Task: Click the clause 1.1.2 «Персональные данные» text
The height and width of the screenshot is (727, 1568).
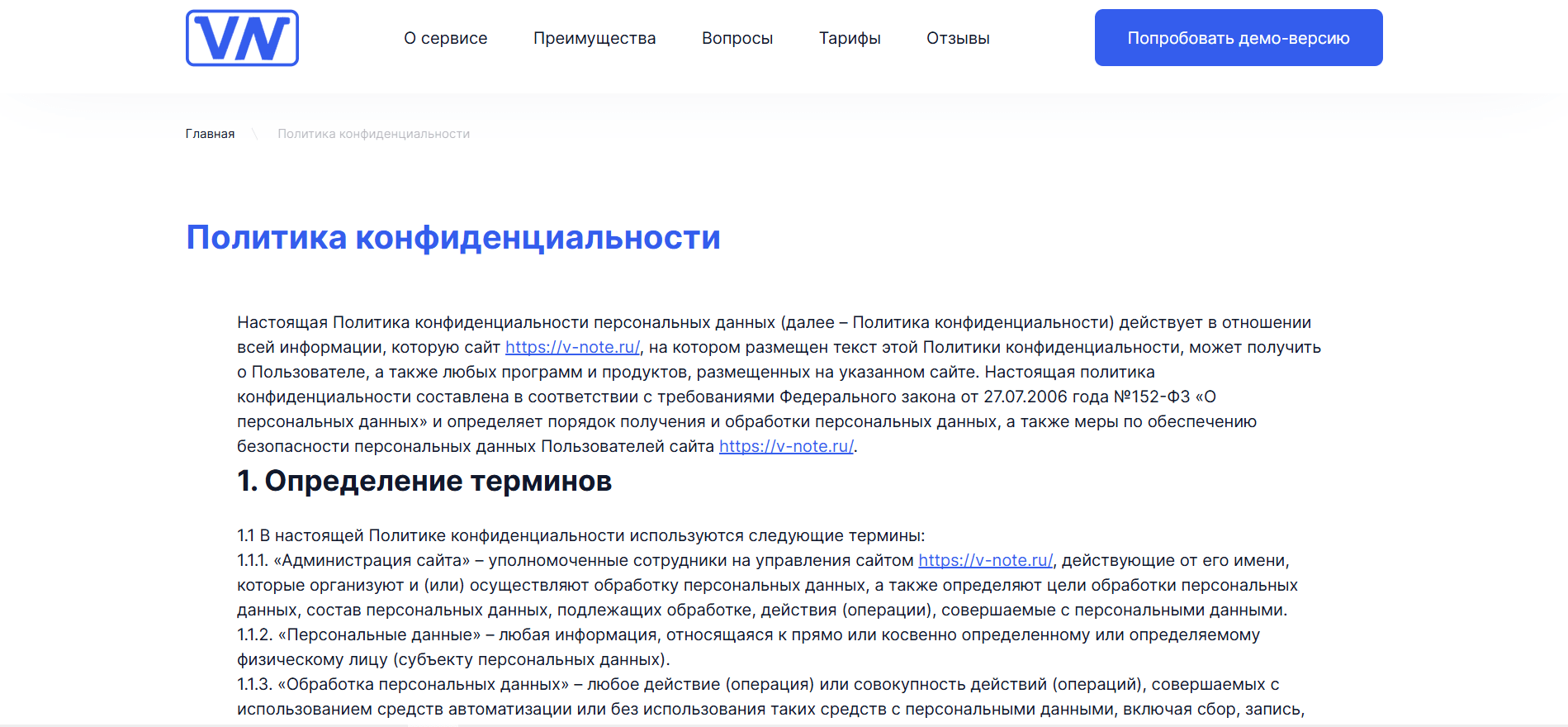Action: (748, 647)
